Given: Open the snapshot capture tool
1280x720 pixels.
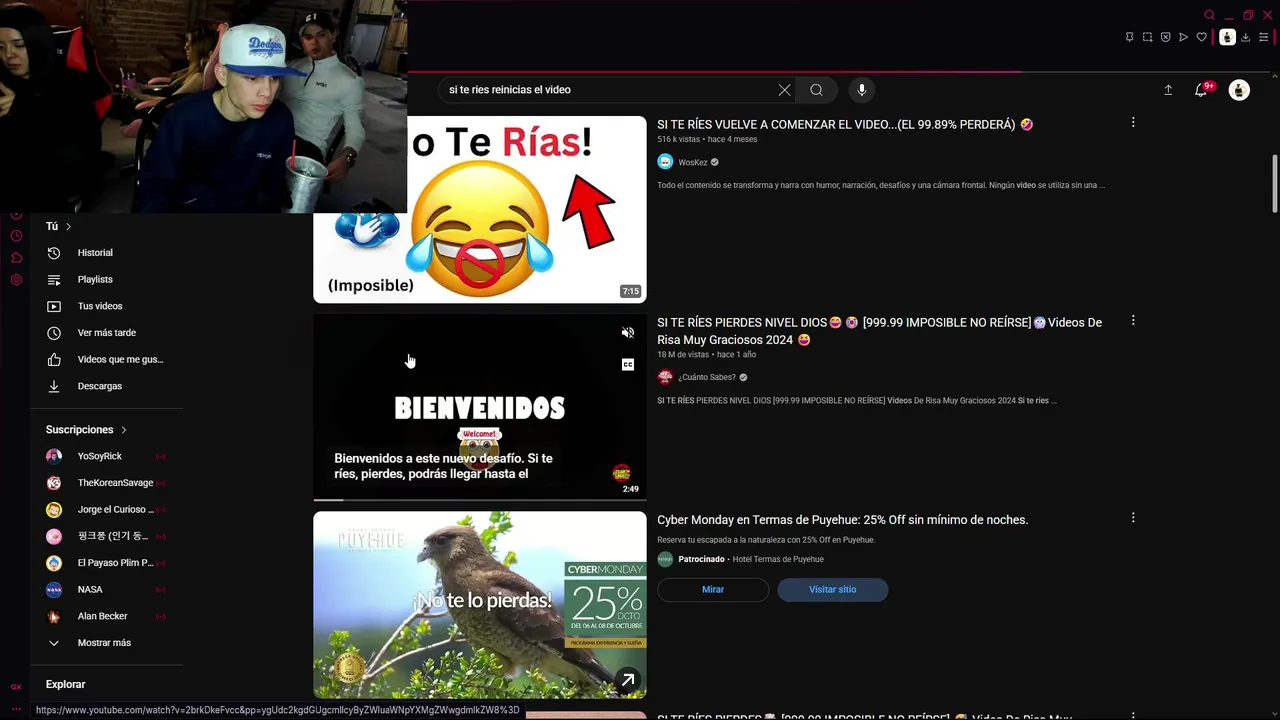Looking at the screenshot, I should pyautogui.click(x=1148, y=37).
